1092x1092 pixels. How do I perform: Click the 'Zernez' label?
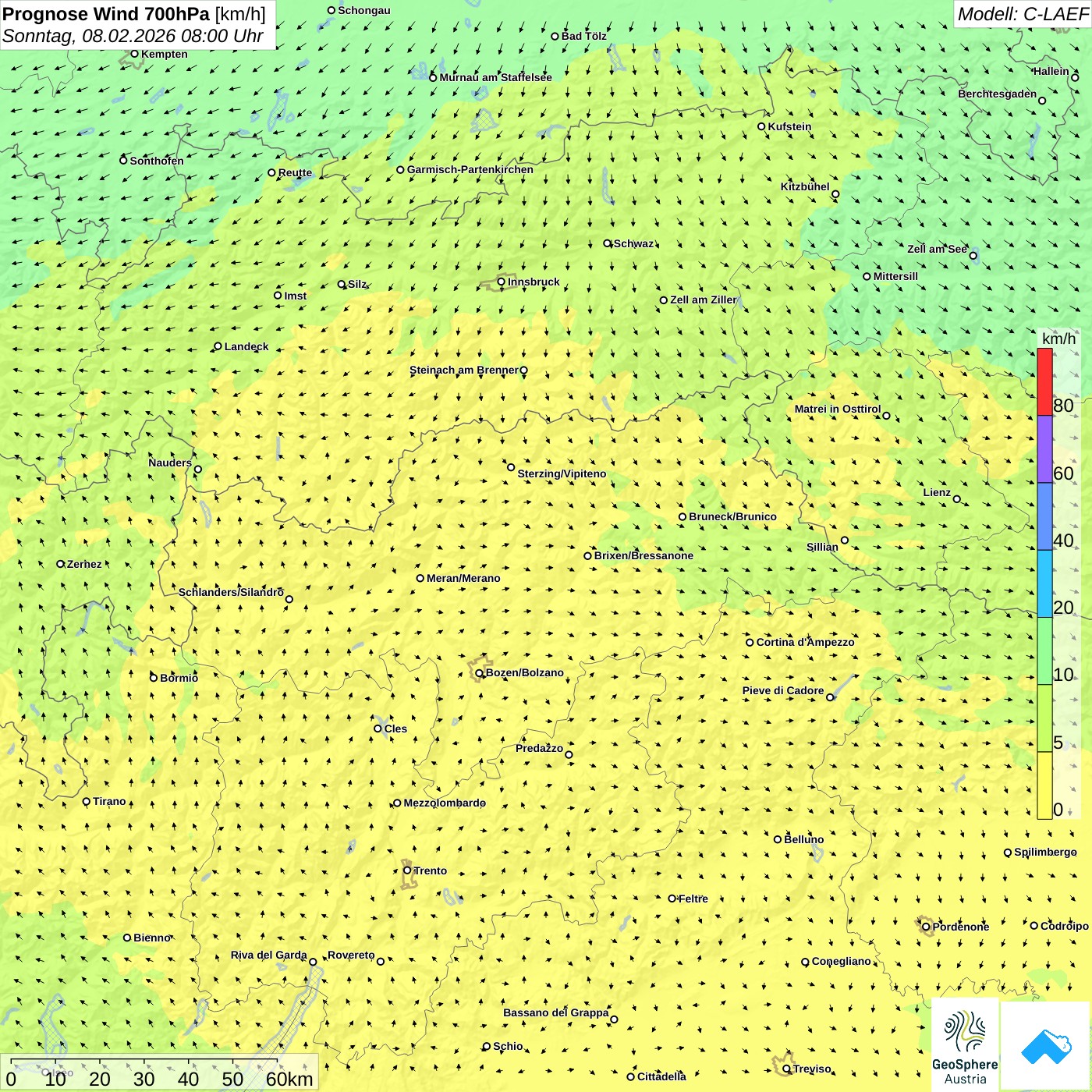click(x=84, y=564)
